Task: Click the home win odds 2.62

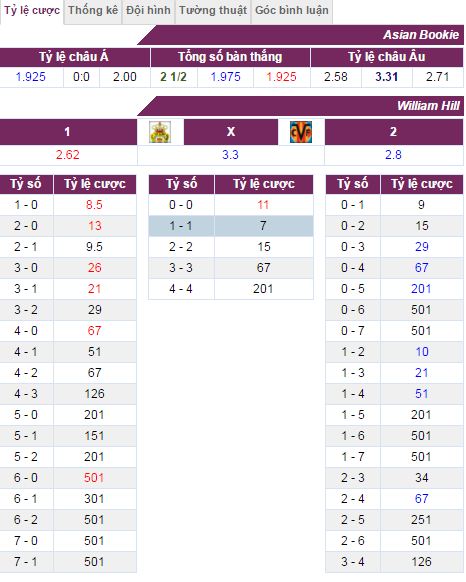Action: [x=68, y=155]
